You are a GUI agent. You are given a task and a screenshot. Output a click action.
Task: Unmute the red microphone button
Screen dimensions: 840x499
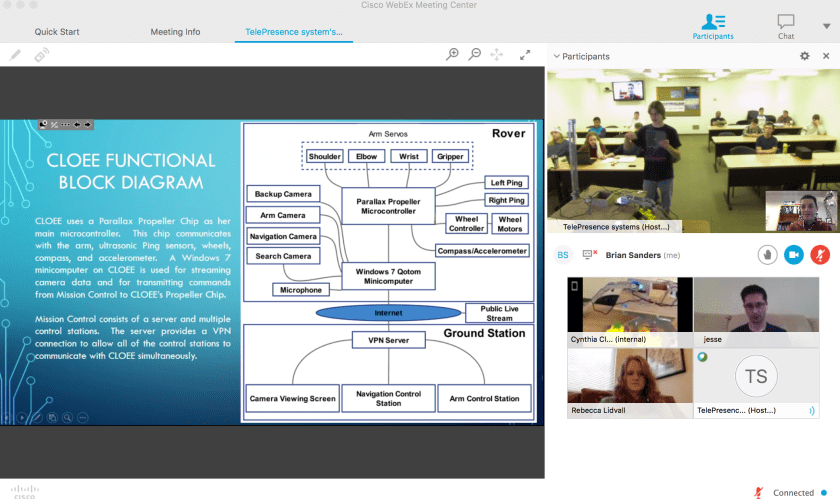pos(820,255)
